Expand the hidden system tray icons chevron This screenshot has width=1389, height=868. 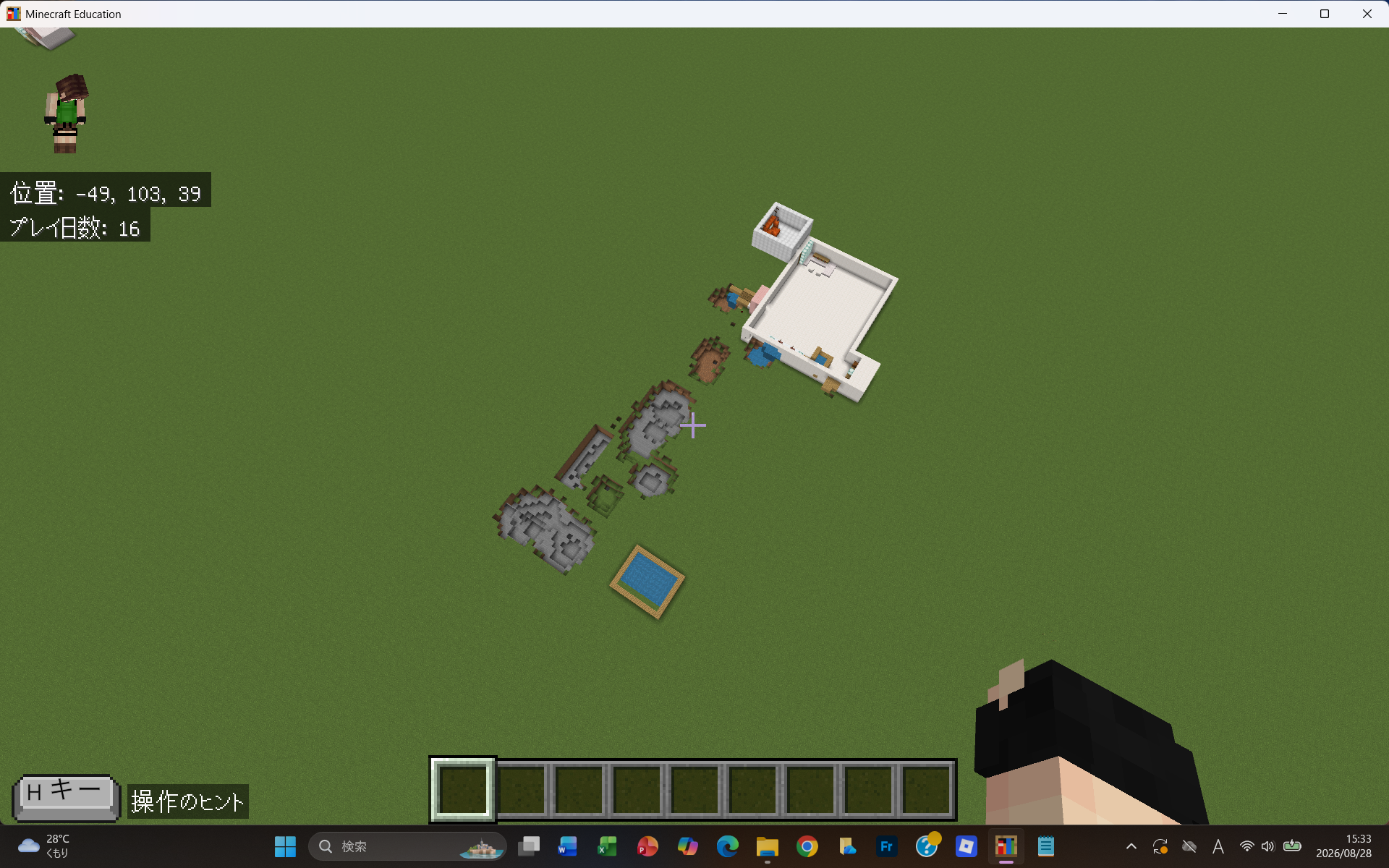(1131, 846)
